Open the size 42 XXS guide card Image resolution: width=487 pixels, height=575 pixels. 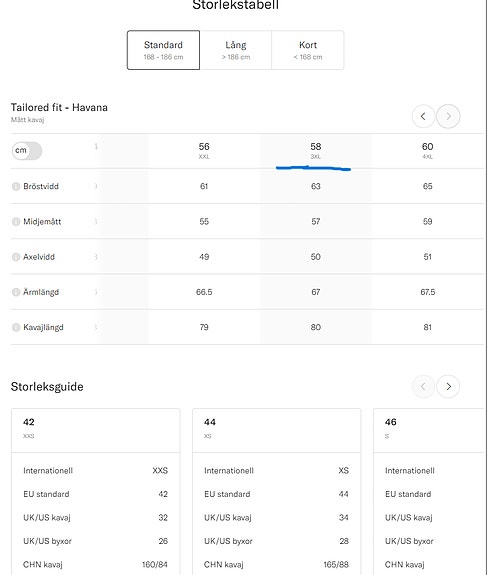(96, 491)
